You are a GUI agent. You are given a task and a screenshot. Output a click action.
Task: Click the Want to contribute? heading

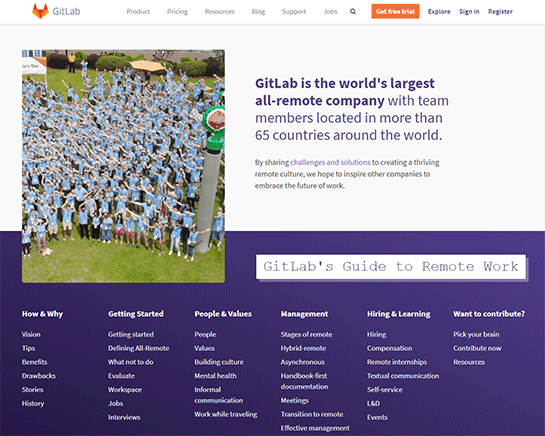point(489,314)
